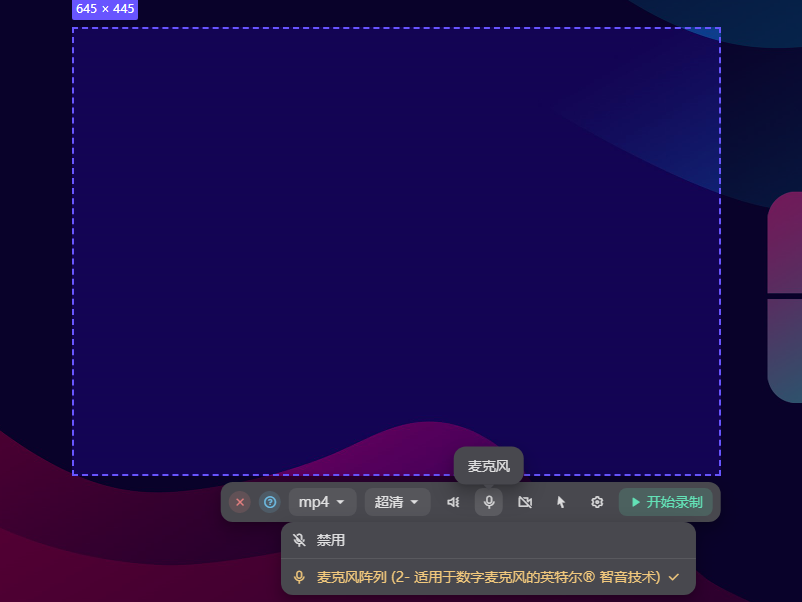The height and width of the screenshot is (602, 802).
Task: Start recording with 开始录制 button
Action: coord(666,502)
